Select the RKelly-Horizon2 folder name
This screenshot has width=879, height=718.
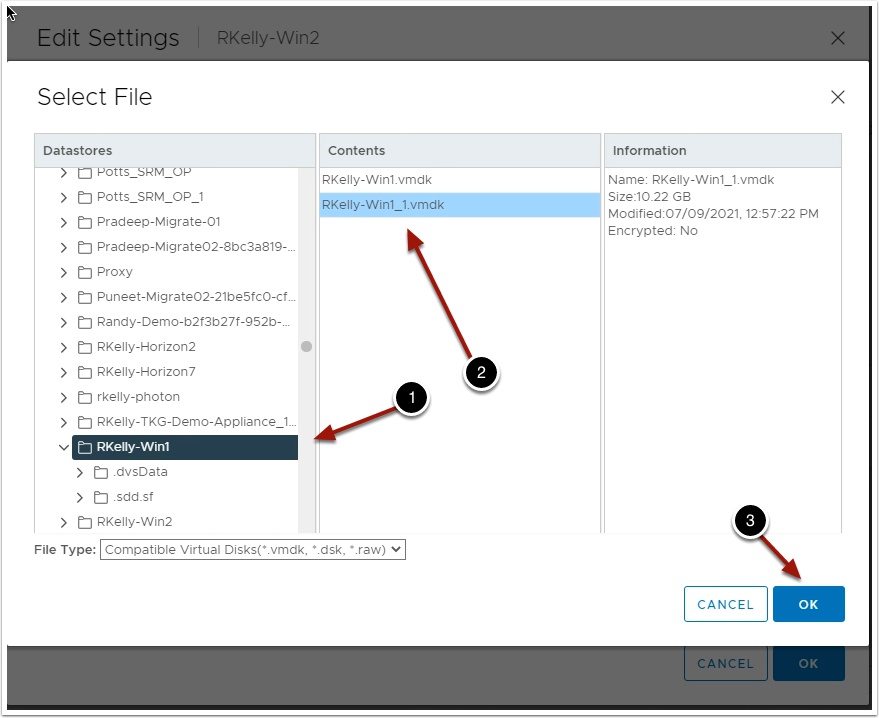pyautogui.click(x=146, y=347)
